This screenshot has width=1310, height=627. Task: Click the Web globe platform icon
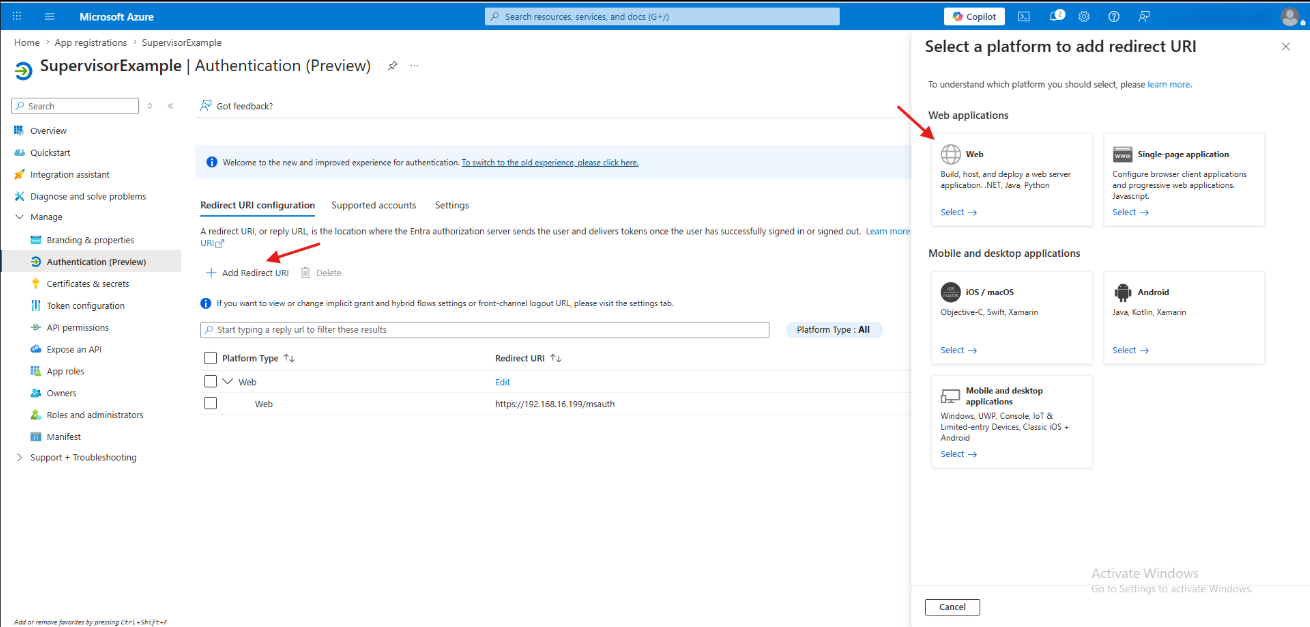click(950, 154)
